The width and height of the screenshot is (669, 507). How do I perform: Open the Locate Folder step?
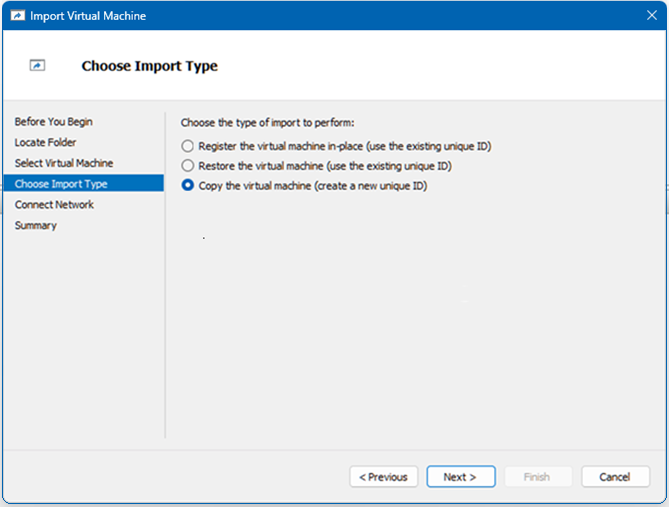click(x=45, y=143)
